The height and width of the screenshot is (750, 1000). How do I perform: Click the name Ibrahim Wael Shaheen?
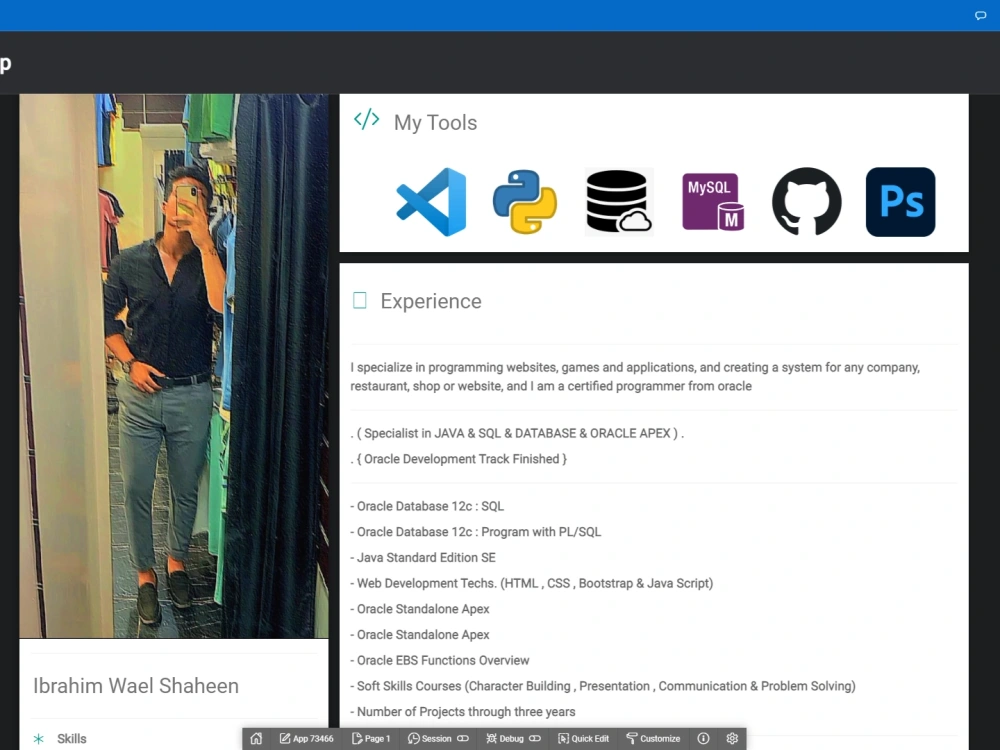click(136, 686)
